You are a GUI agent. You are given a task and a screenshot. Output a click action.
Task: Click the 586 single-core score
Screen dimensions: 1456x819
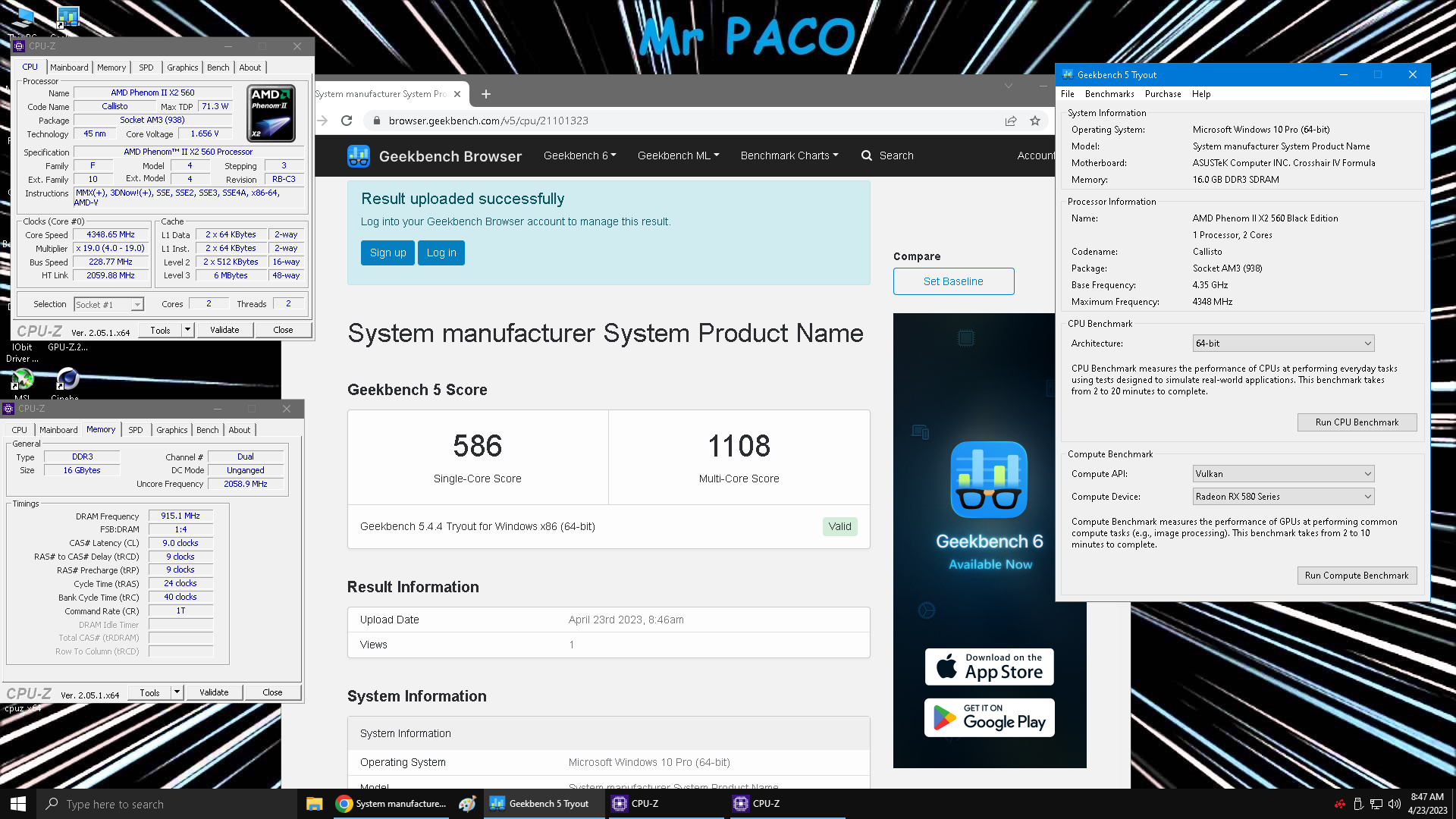pyautogui.click(x=478, y=446)
